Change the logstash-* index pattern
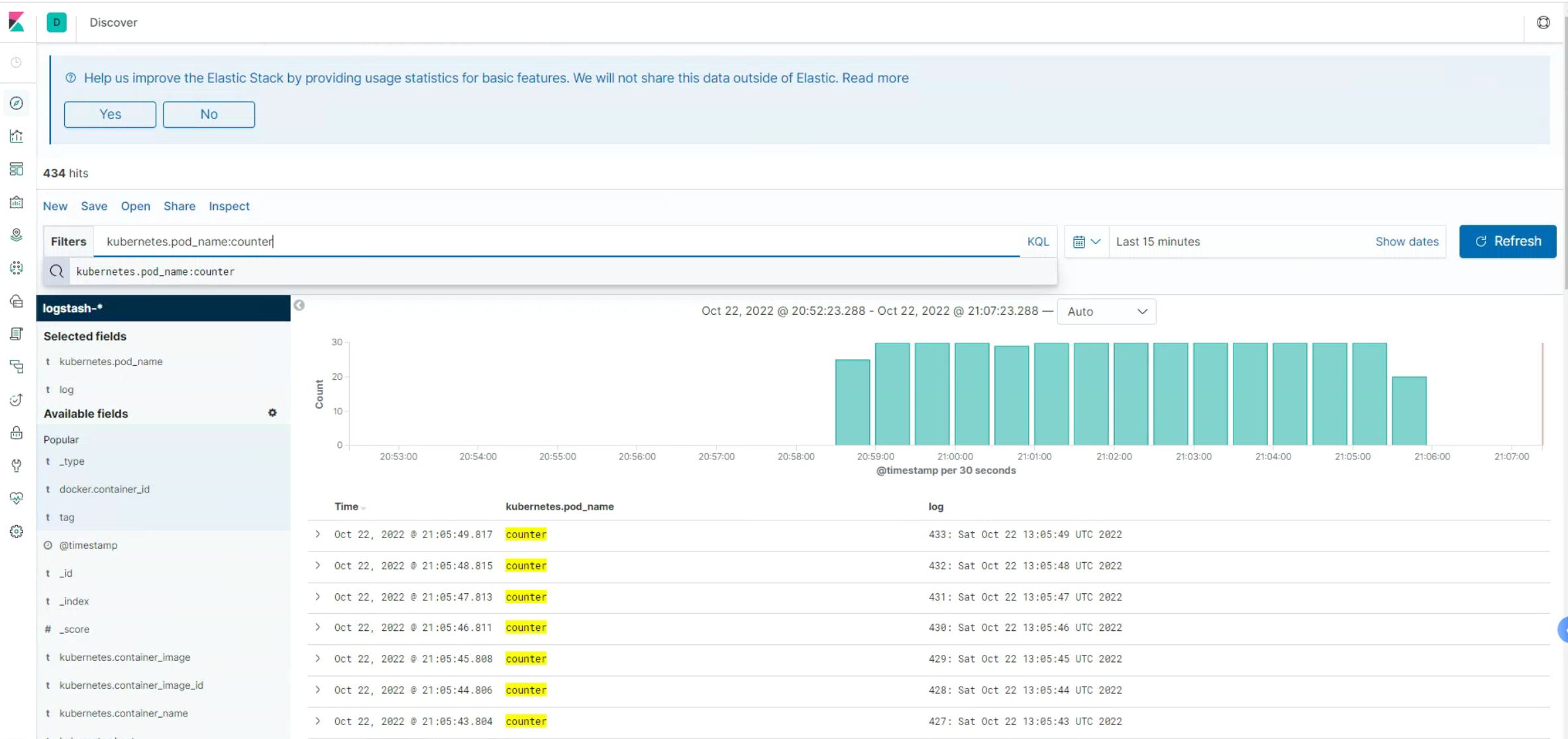This screenshot has height=739, width=1568. [x=164, y=308]
